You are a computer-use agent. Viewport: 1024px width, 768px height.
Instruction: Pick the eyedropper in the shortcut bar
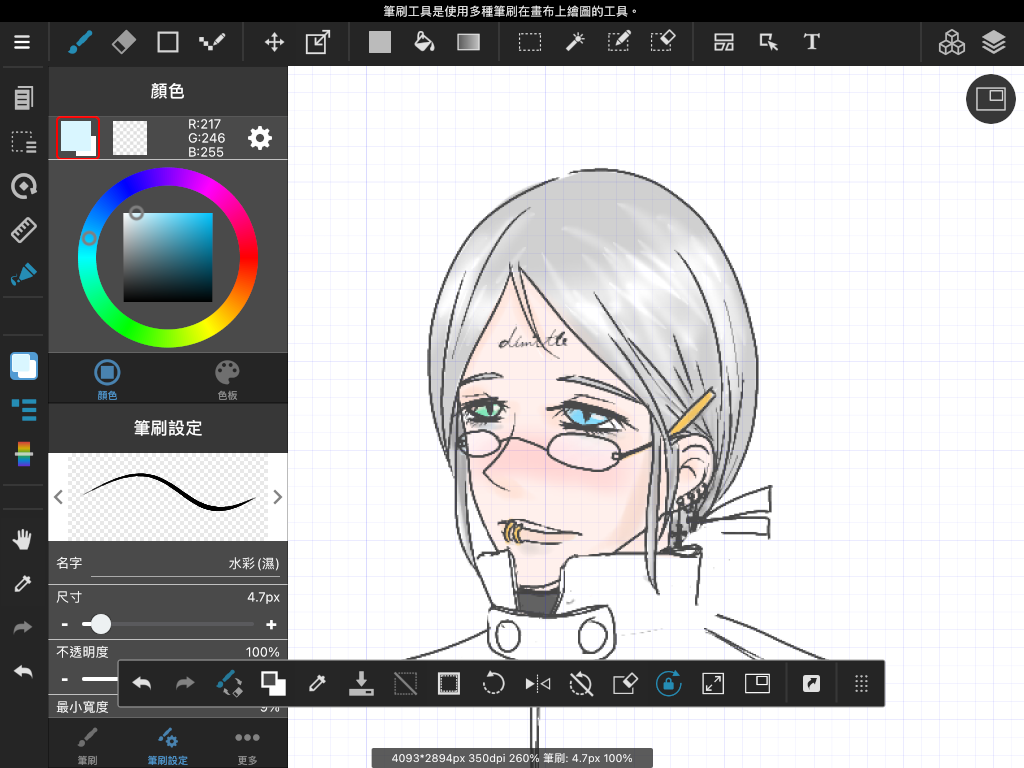317,684
